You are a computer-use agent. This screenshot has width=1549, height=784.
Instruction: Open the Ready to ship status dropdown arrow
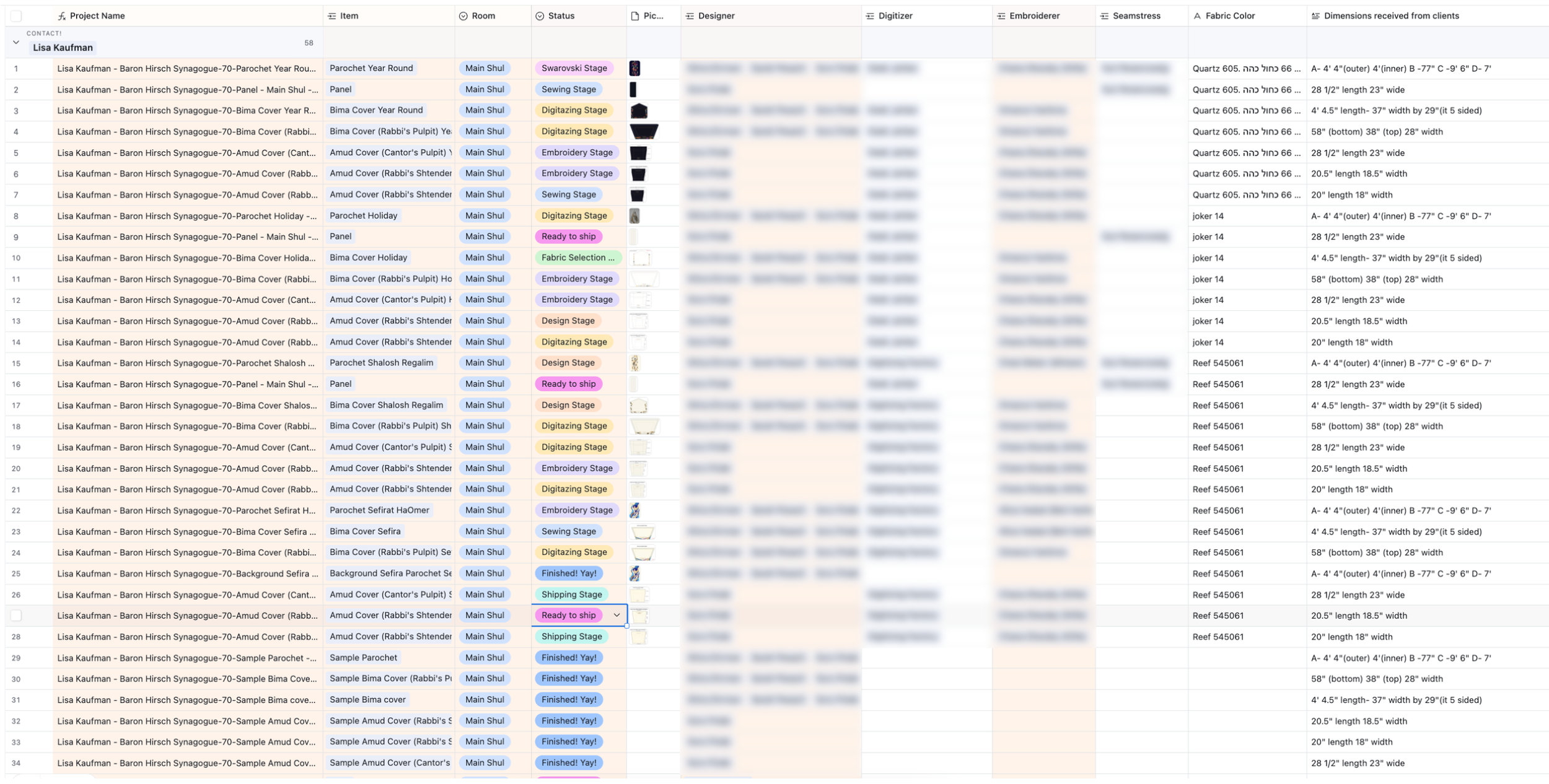coord(617,616)
